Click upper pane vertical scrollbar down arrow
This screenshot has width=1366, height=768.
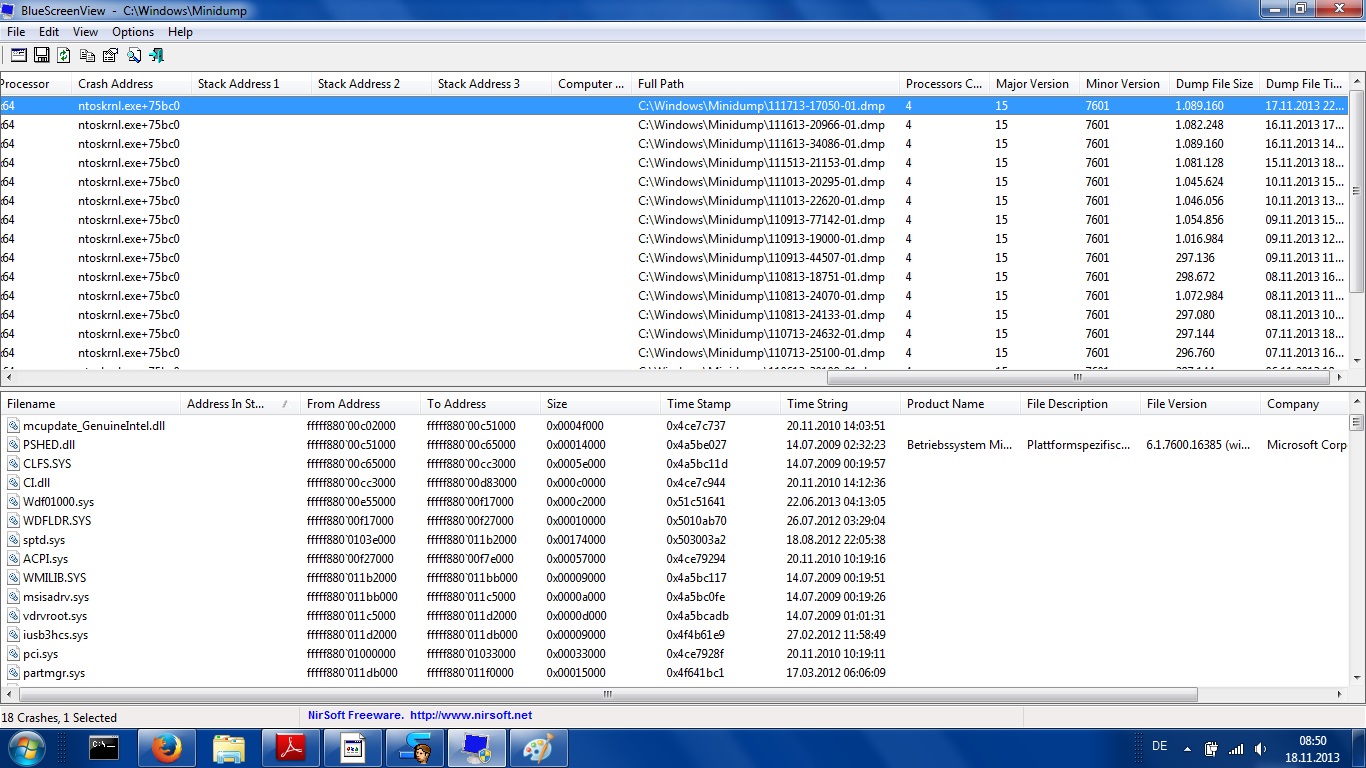(x=1357, y=361)
